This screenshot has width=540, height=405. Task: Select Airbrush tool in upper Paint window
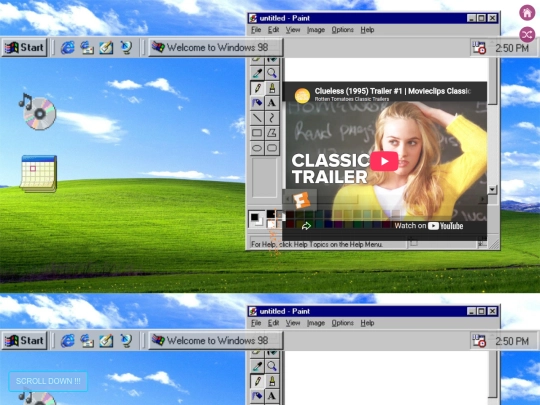(257, 103)
